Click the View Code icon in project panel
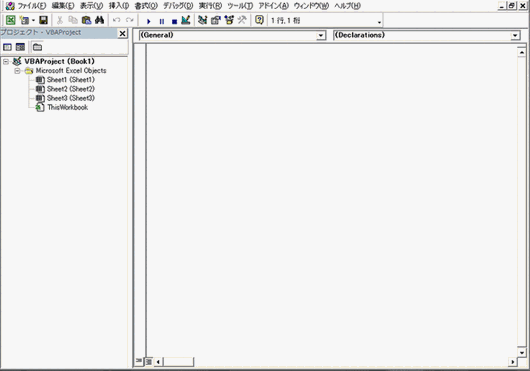The width and height of the screenshot is (530, 371). (7, 47)
